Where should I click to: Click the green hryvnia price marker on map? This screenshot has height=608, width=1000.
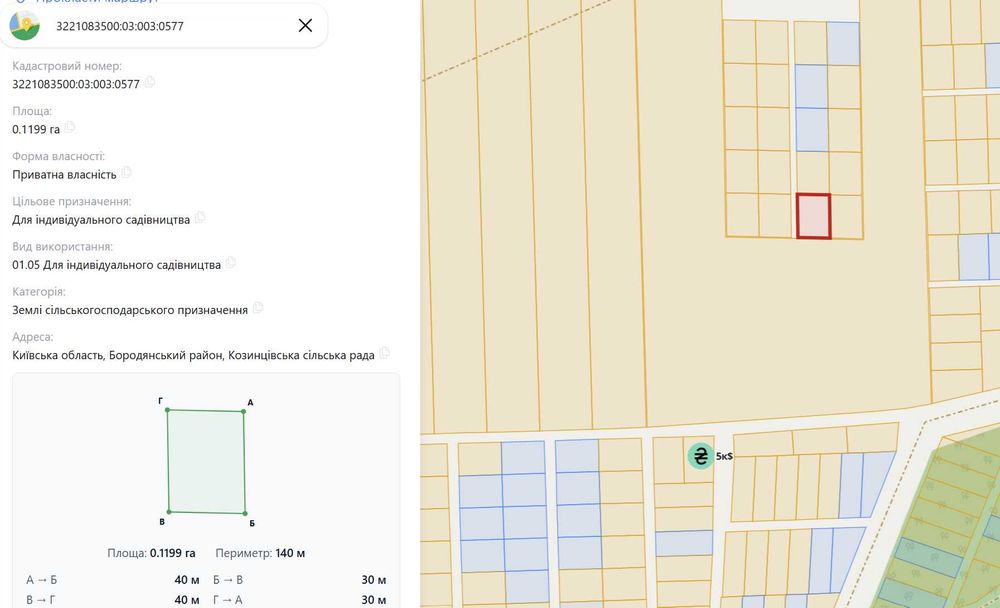700,456
